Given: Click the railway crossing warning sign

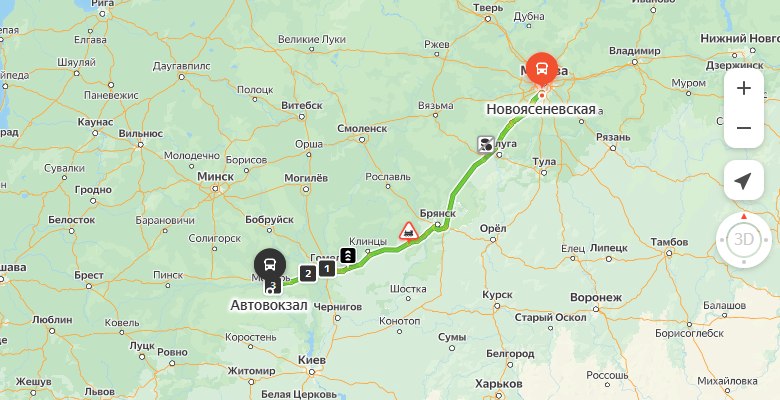Looking at the screenshot, I should coord(409,231).
